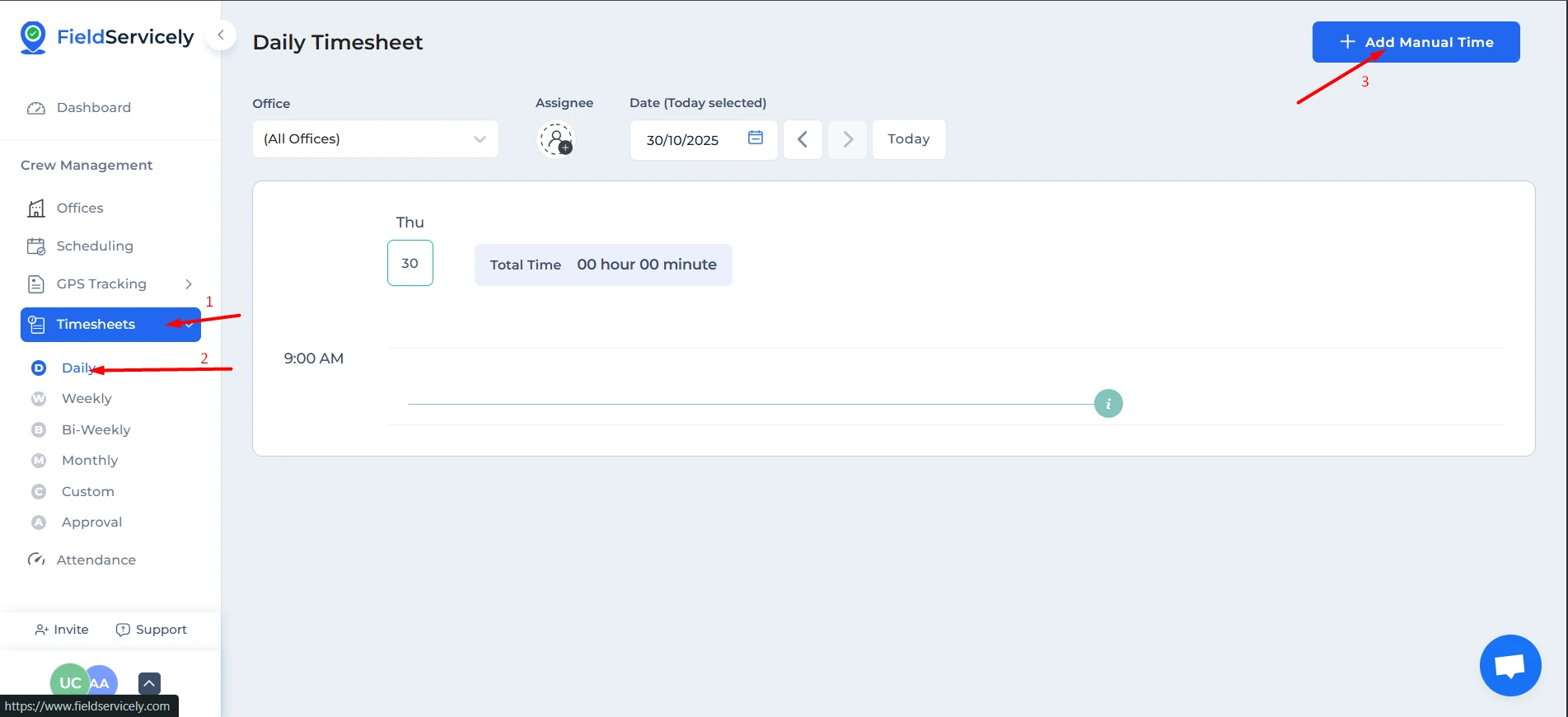Click the Today button
The width and height of the screenshot is (1568, 717).
point(909,139)
